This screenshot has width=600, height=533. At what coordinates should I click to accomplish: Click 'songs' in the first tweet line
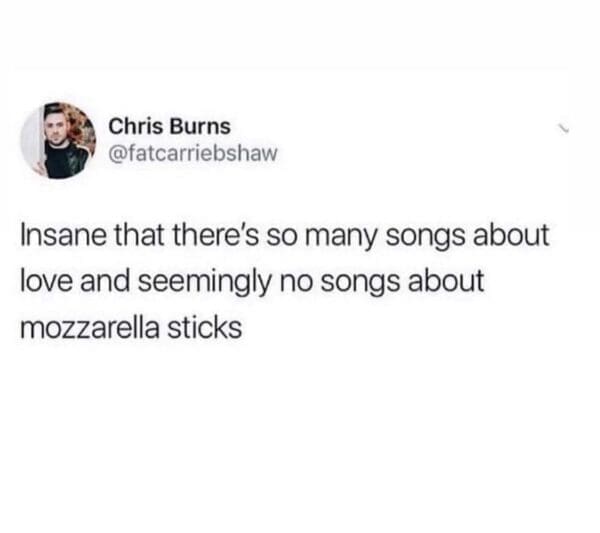[425, 238]
